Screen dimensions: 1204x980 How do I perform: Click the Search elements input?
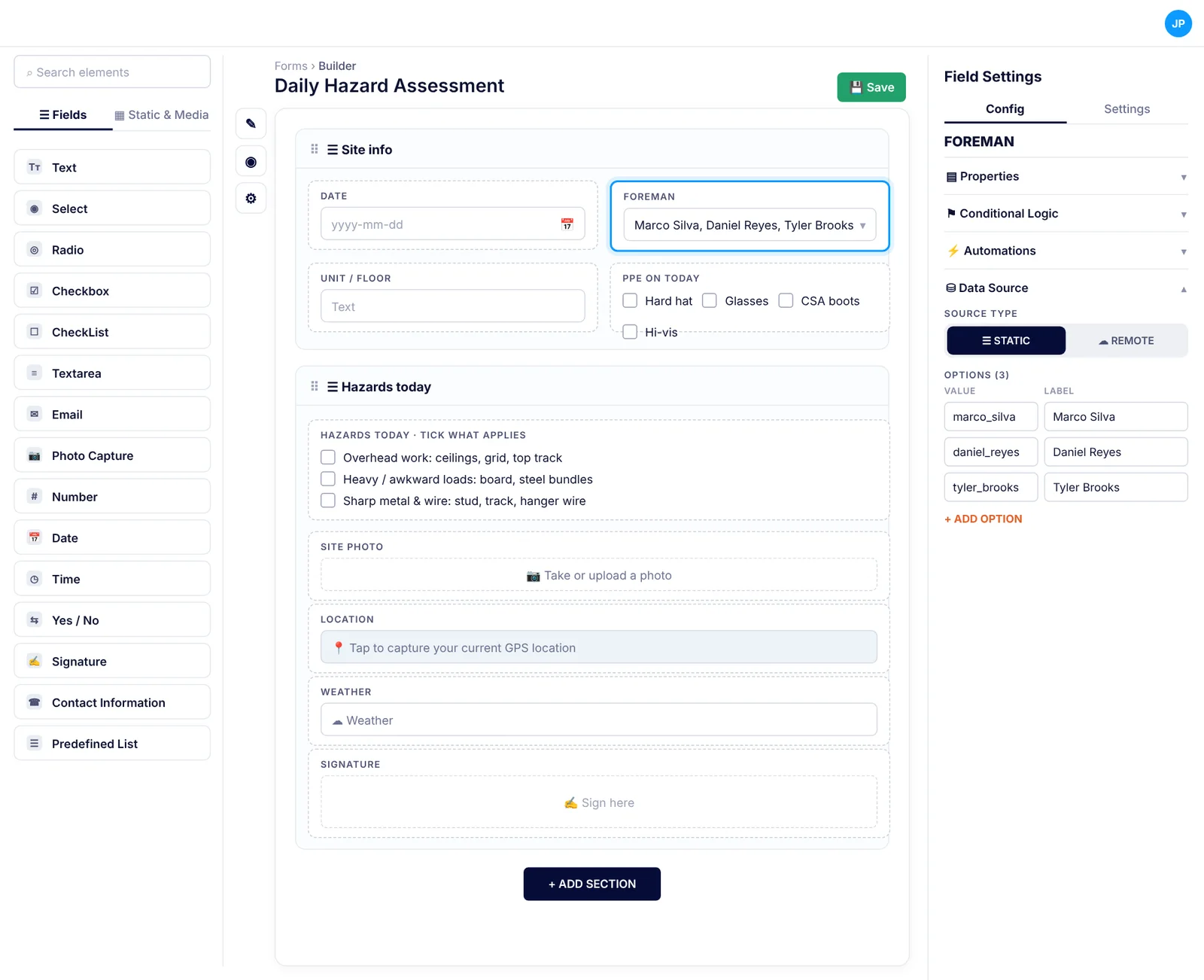click(112, 72)
